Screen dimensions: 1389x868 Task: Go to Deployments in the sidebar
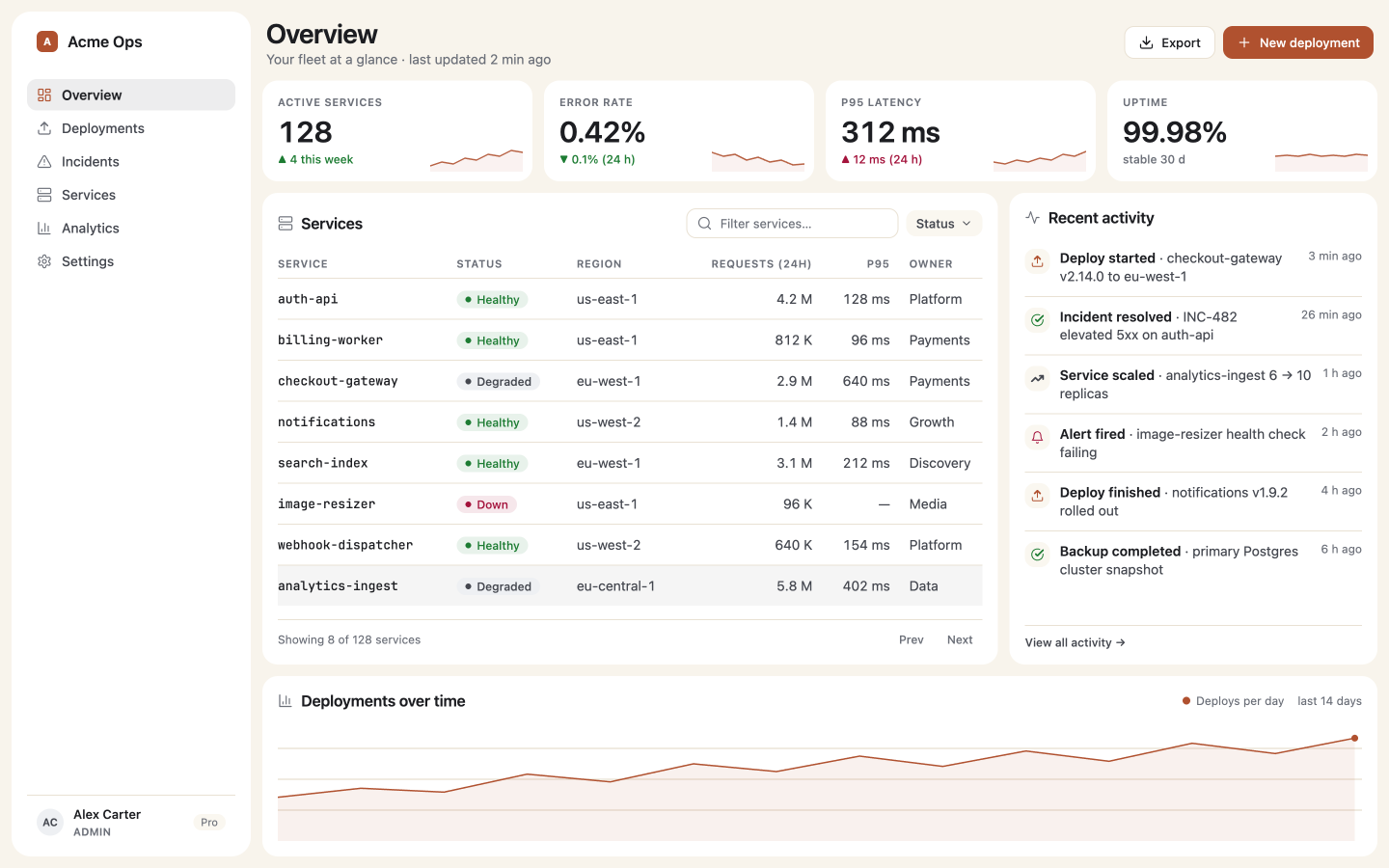tap(131, 128)
